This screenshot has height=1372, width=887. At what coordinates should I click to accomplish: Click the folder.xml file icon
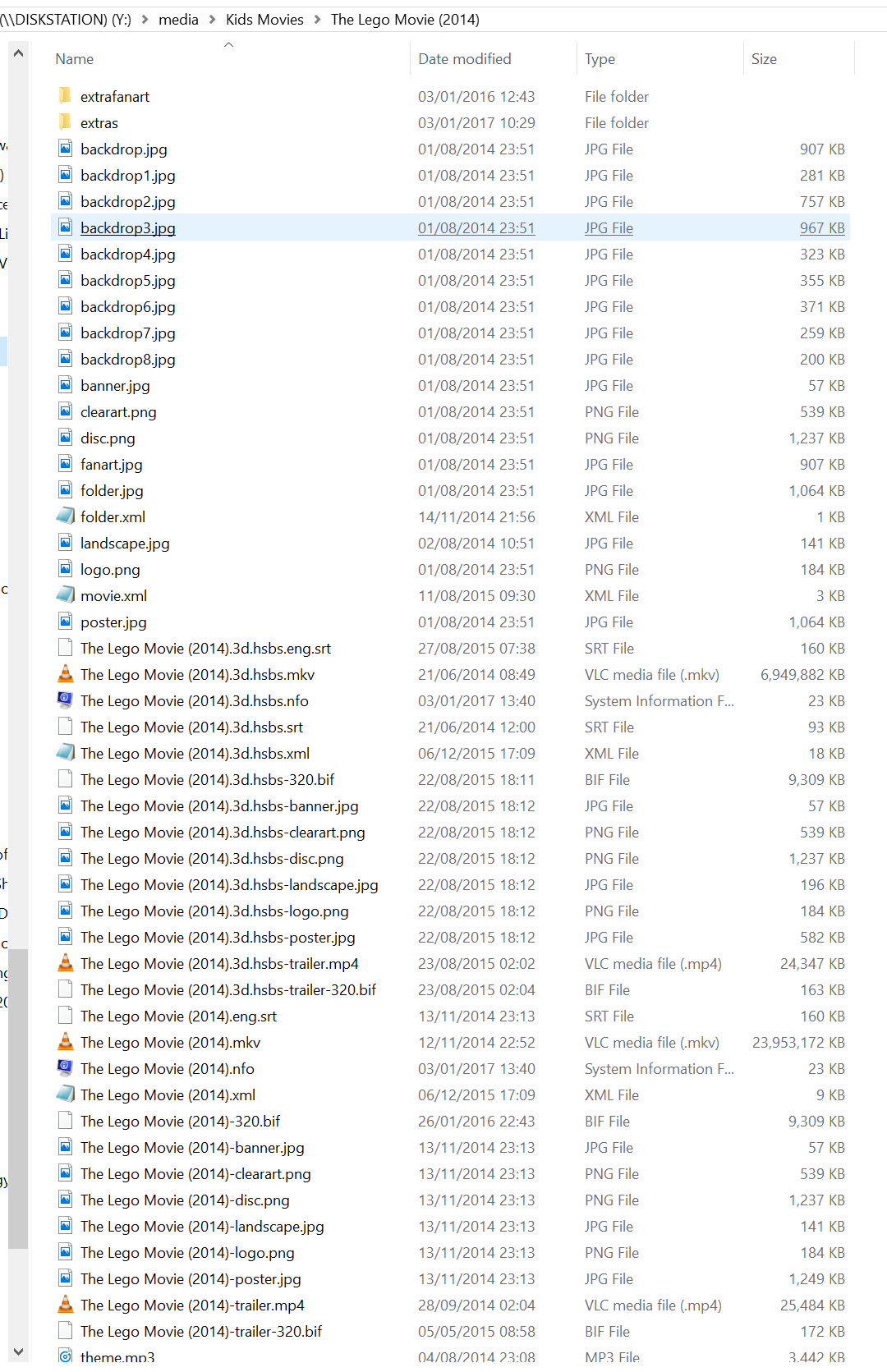pyautogui.click(x=66, y=516)
